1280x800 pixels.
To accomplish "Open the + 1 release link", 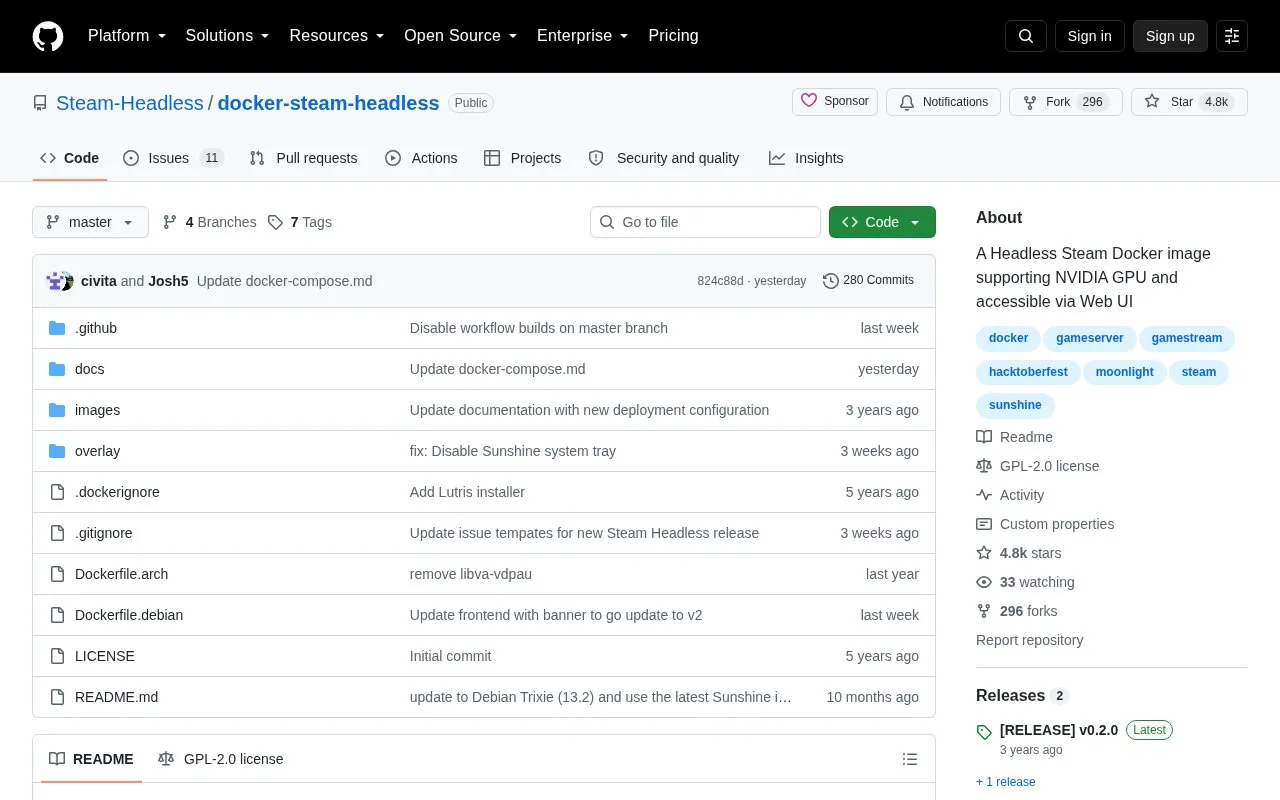I will click(x=1006, y=782).
